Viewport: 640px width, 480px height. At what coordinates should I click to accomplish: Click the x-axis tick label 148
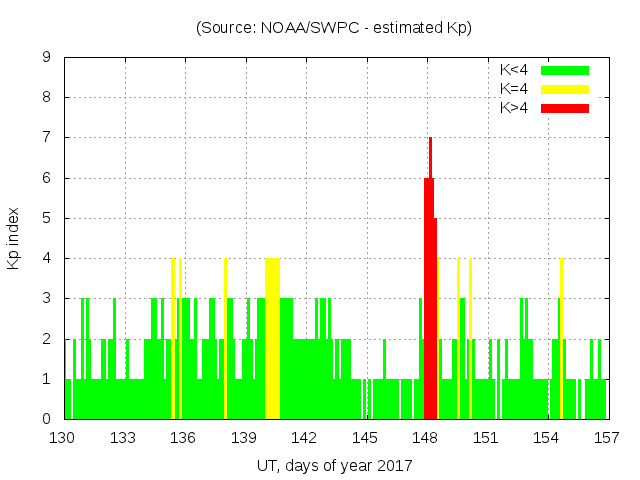tap(425, 437)
